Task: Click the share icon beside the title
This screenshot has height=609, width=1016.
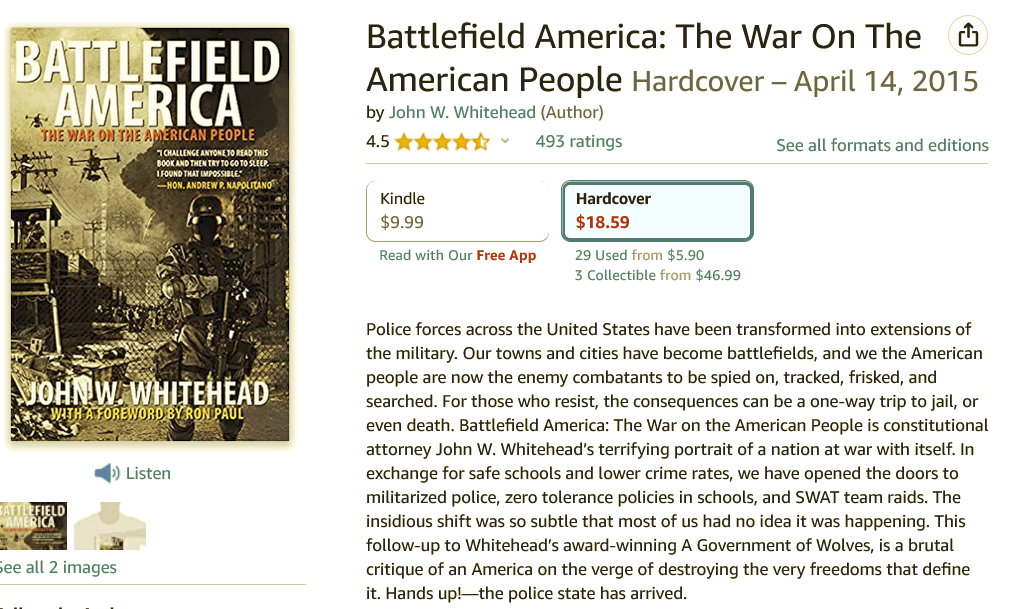Action: [967, 36]
